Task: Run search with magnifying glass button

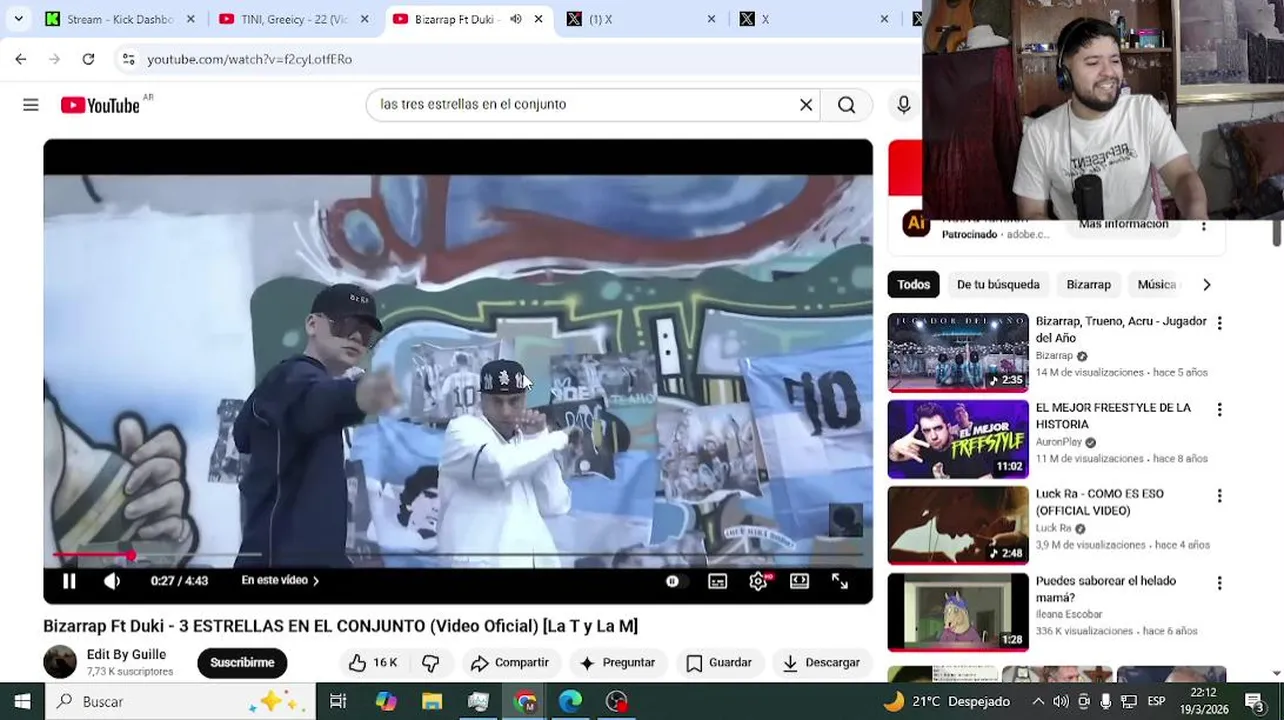Action: 847,105
